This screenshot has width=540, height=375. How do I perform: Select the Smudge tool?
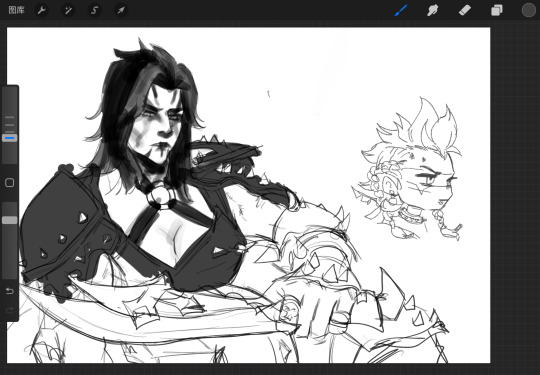[x=433, y=10]
